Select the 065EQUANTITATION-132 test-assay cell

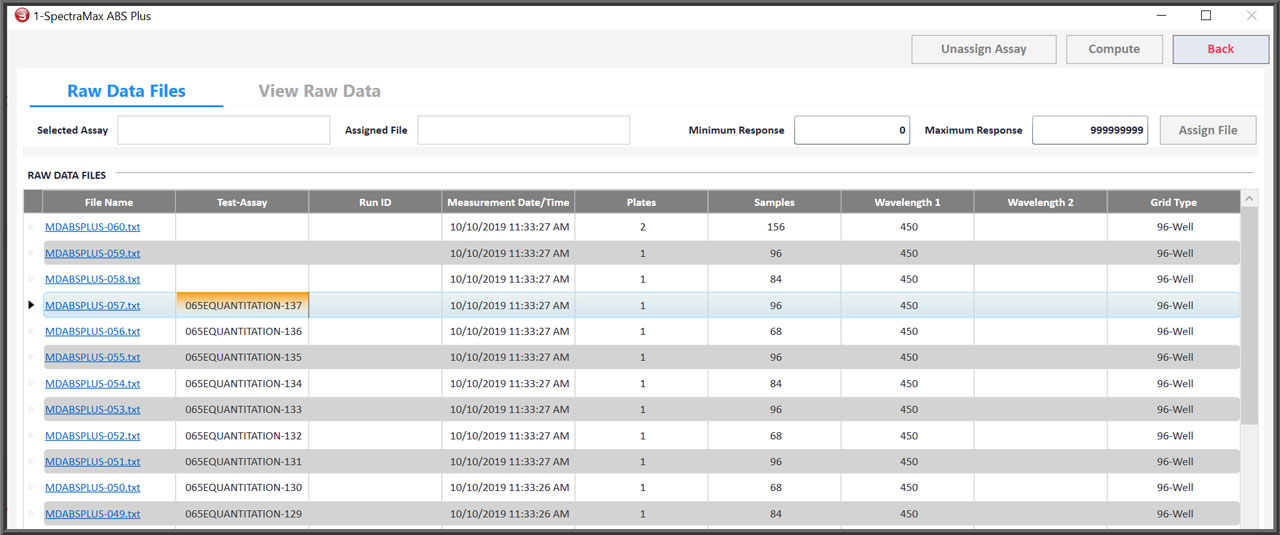(x=242, y=436)
